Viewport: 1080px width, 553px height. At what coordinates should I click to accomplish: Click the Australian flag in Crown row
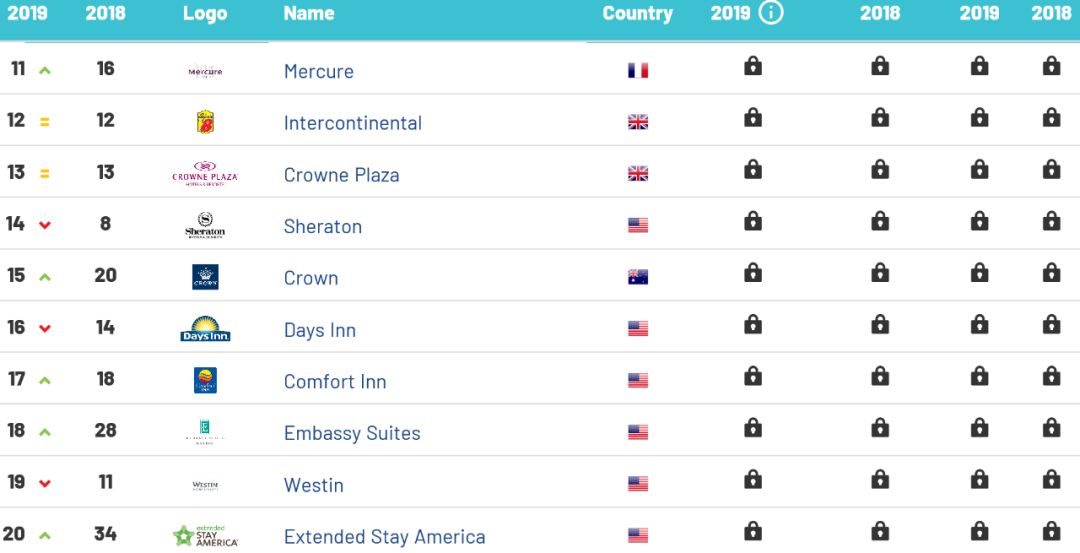[638, 278]
